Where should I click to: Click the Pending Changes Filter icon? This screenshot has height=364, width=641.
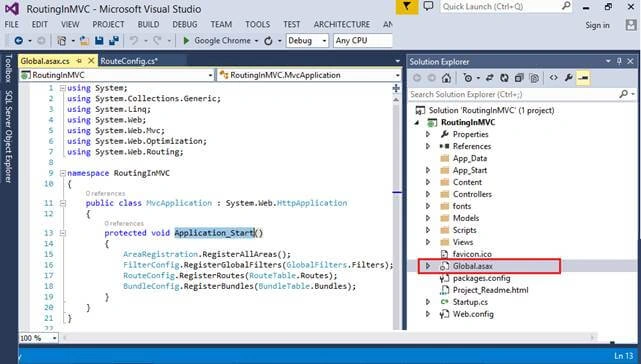tap(468, 78)
